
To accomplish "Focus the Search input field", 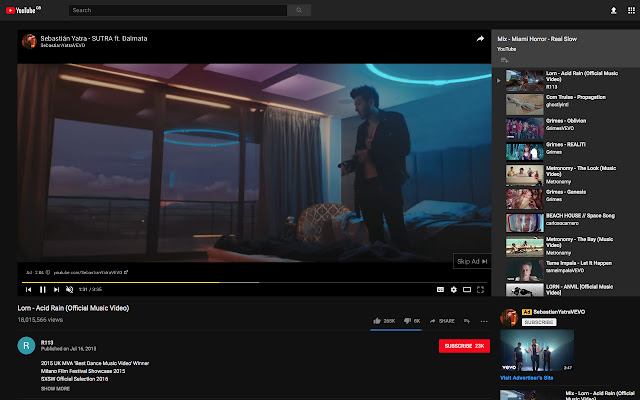I will [178, 10].
